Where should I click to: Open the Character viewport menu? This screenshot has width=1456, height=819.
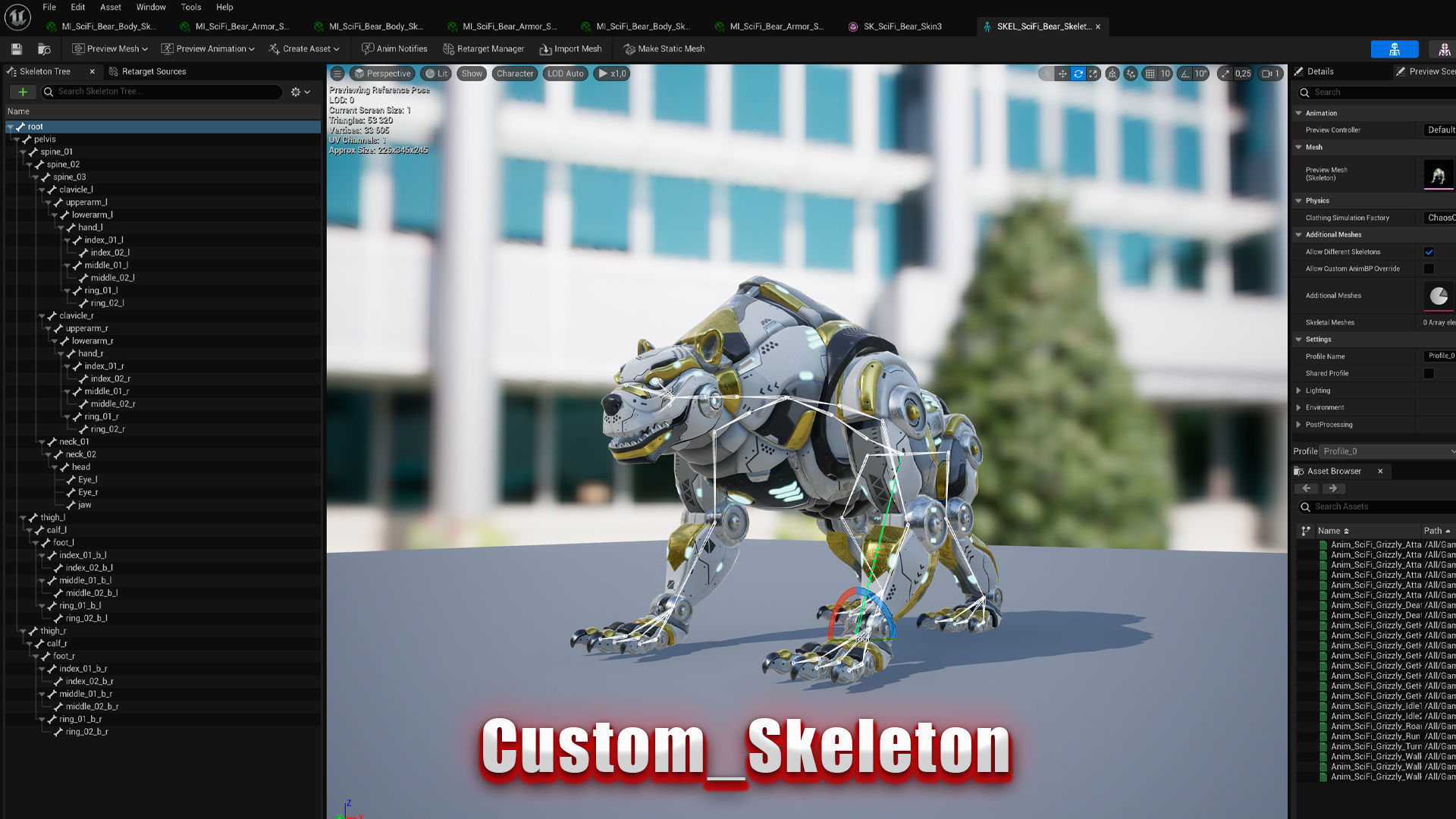point(515,74)
